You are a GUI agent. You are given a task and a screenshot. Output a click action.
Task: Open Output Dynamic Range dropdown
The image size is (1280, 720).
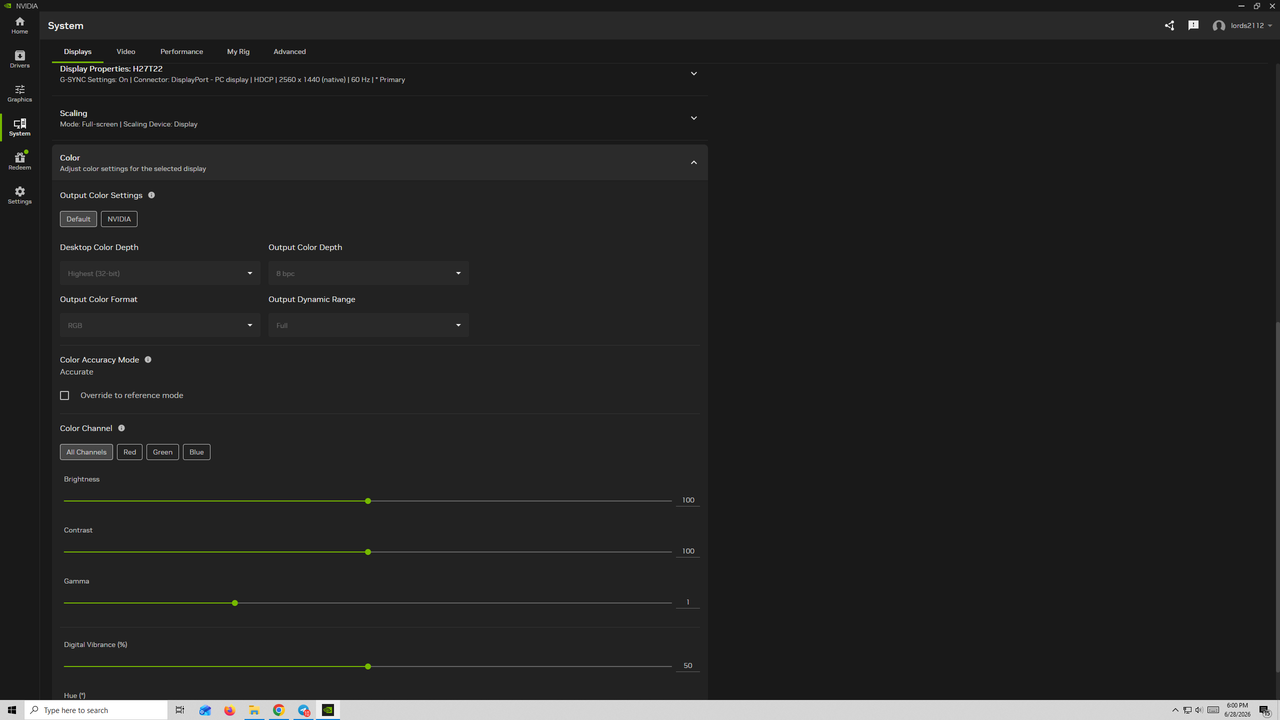(368, 325)
